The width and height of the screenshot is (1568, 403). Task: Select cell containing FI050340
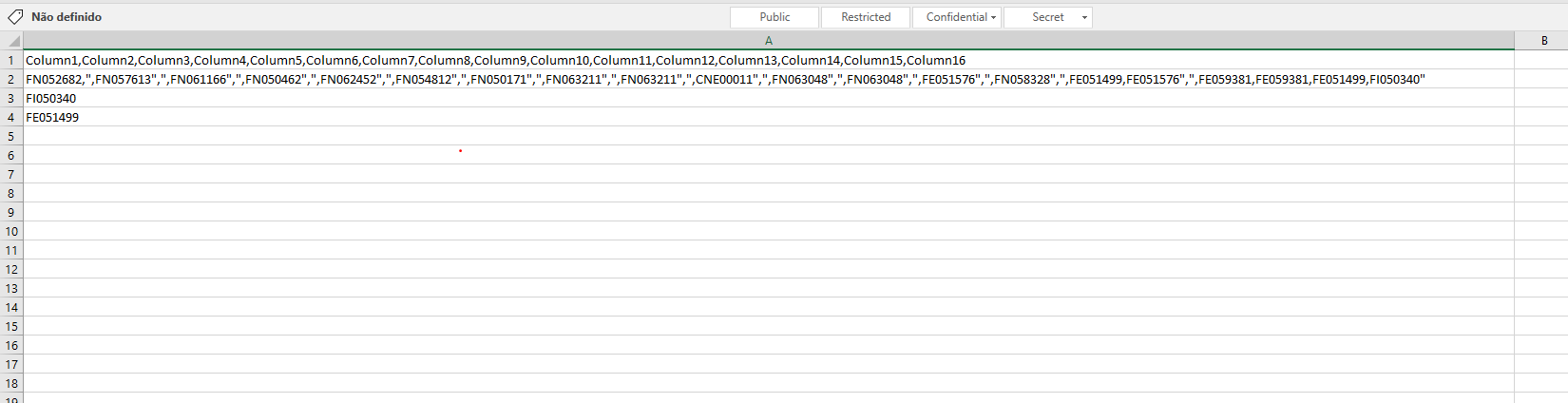click(769, 98)
